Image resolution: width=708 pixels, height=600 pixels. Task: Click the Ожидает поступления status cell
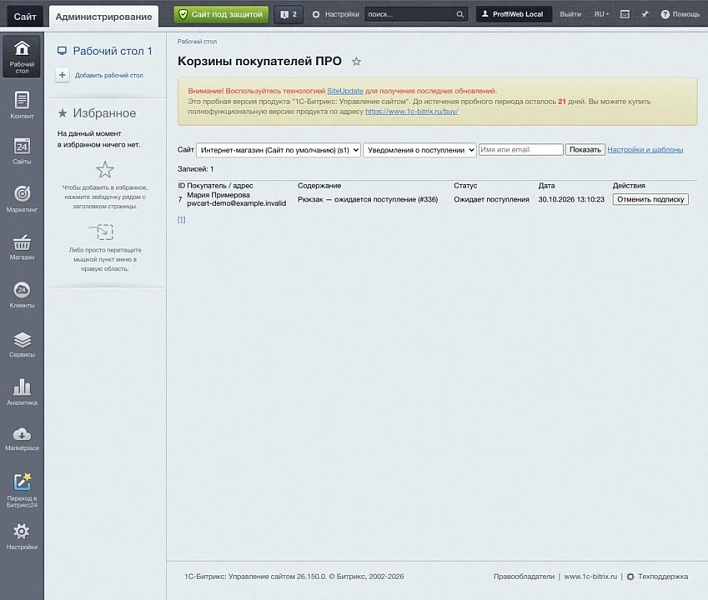pyautogui.click(x=491, y=199)
